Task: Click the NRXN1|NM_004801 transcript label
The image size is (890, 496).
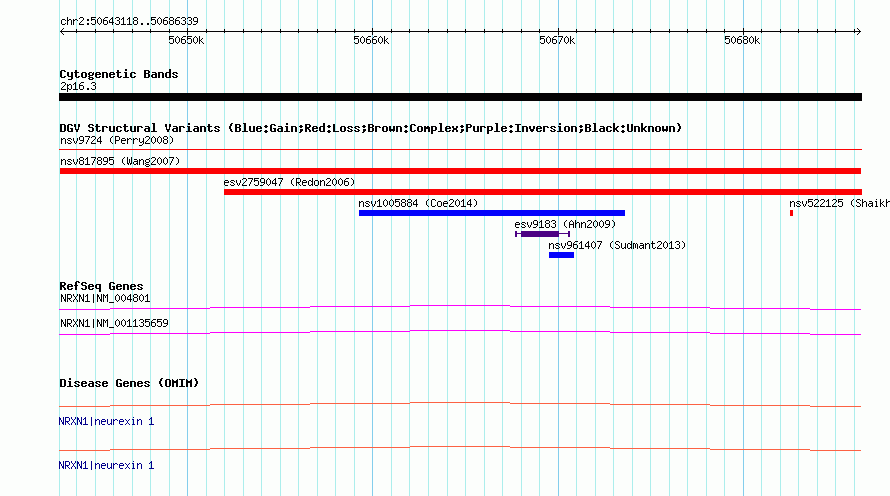Action: (x=105, y=299)
